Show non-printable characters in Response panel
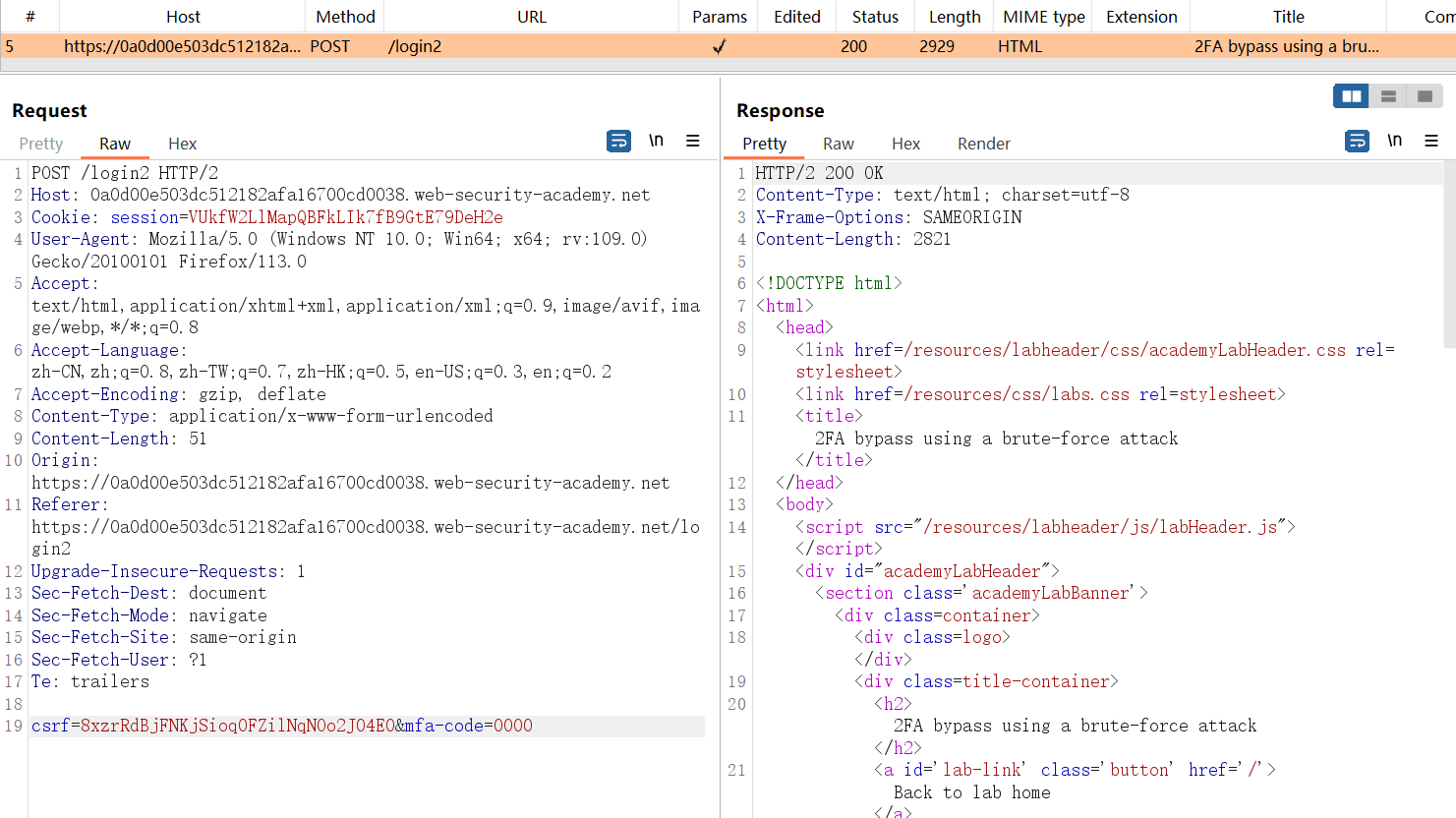The width and height of the screenshot is (1456, 818). (1394, 141)
